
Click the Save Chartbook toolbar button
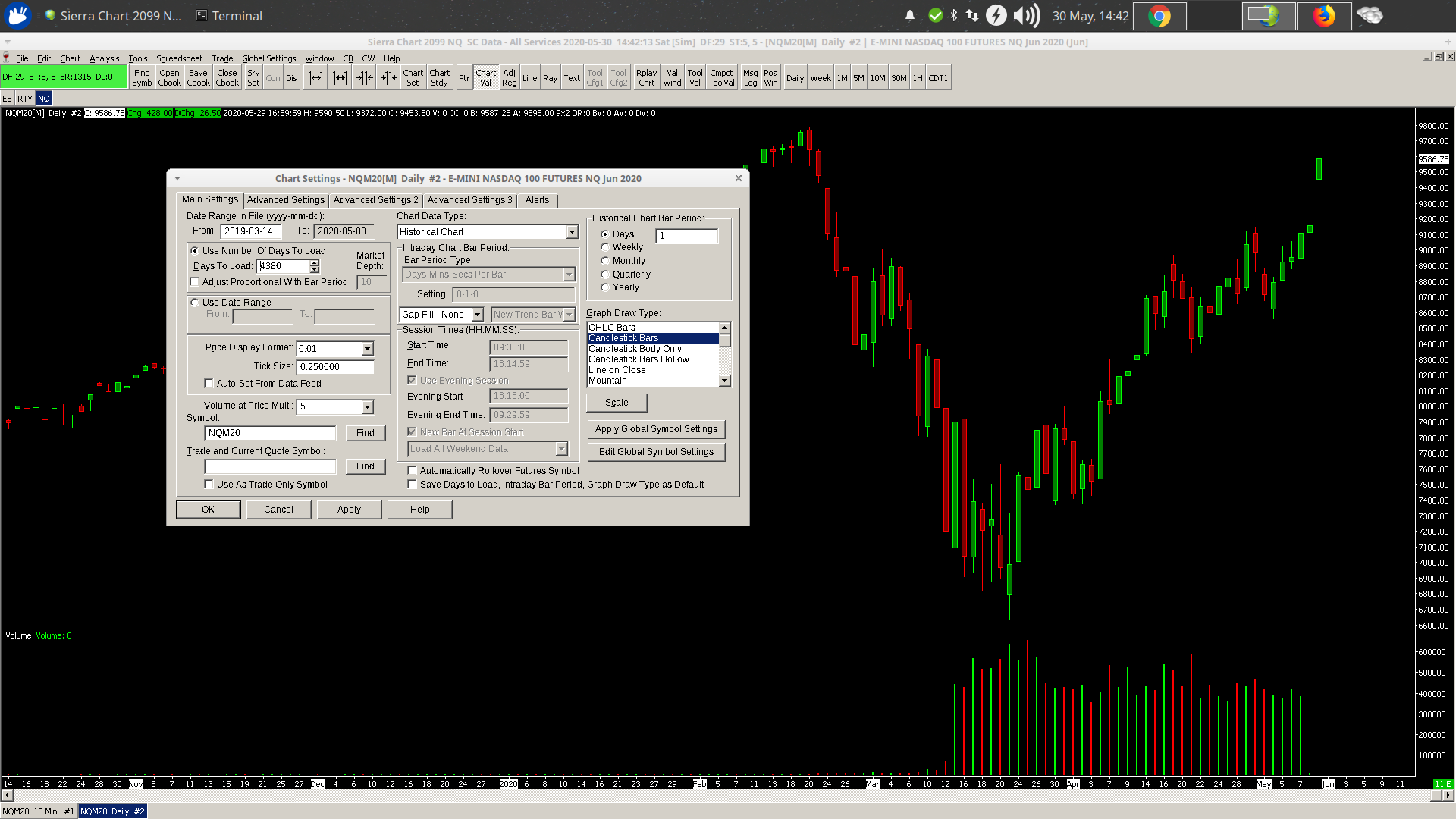(x=198, y=78)
